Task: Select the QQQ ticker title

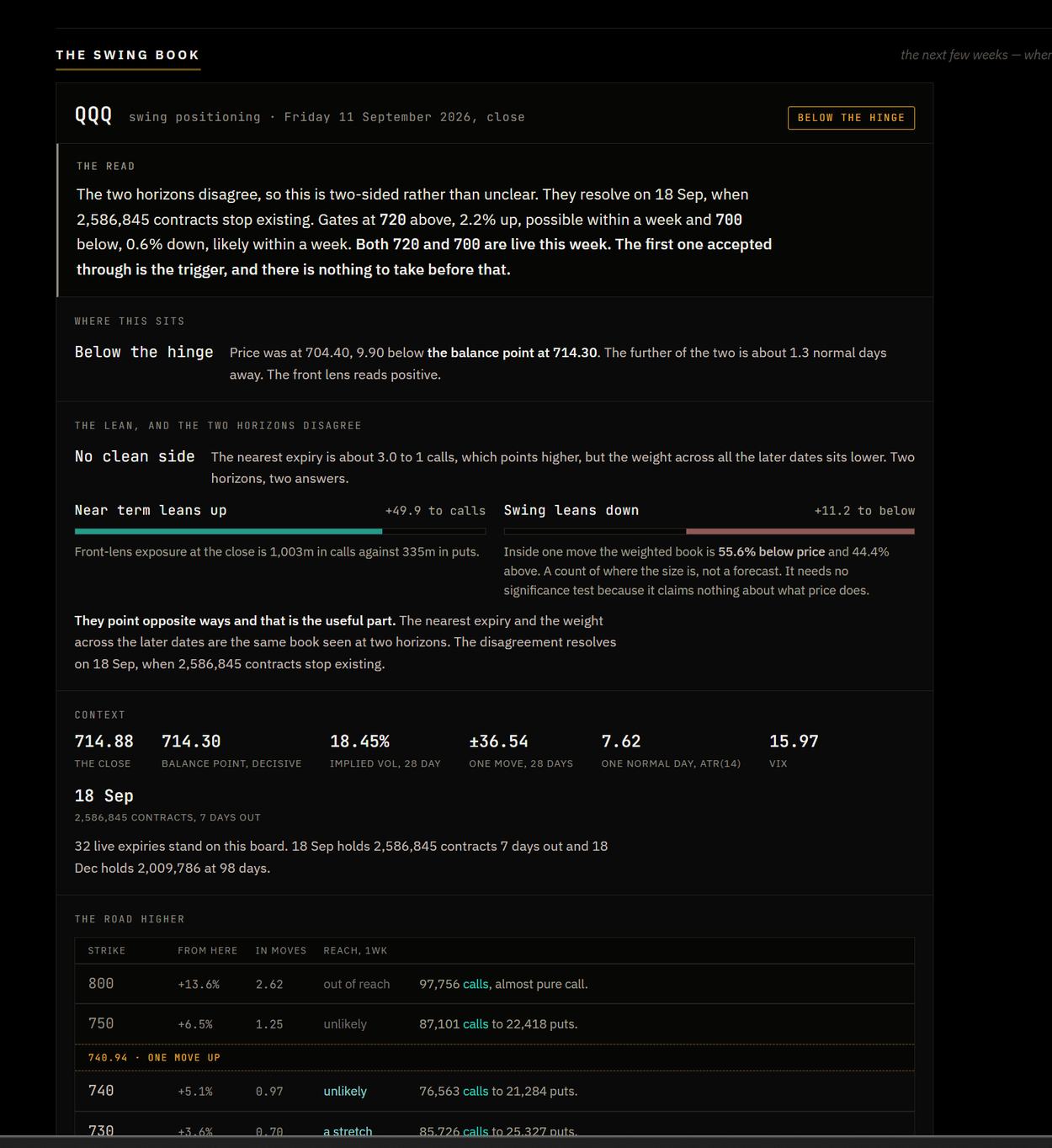Action: [x=93, y=115]
